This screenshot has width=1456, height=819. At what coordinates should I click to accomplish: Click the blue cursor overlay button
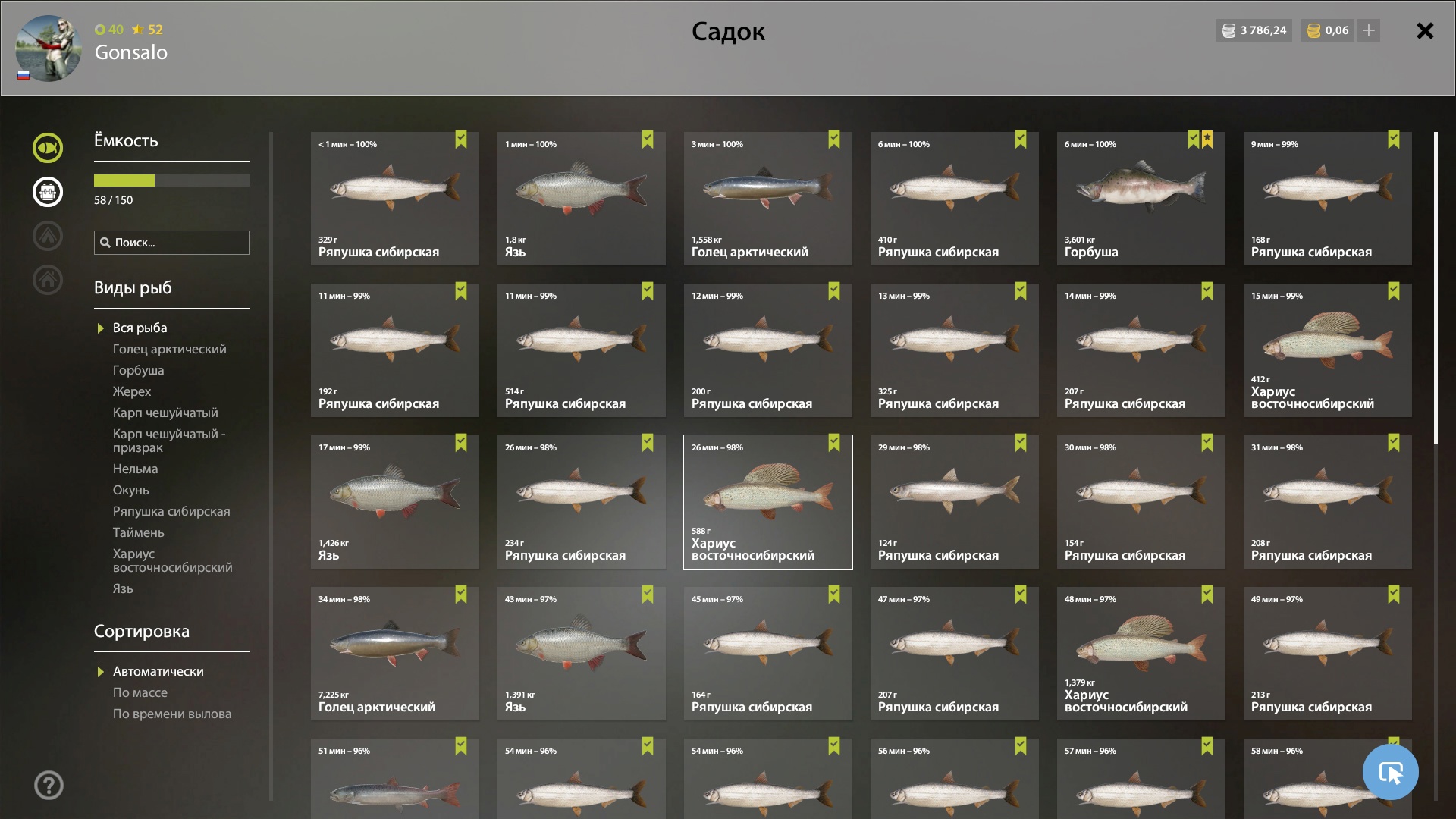(1390, 772)
